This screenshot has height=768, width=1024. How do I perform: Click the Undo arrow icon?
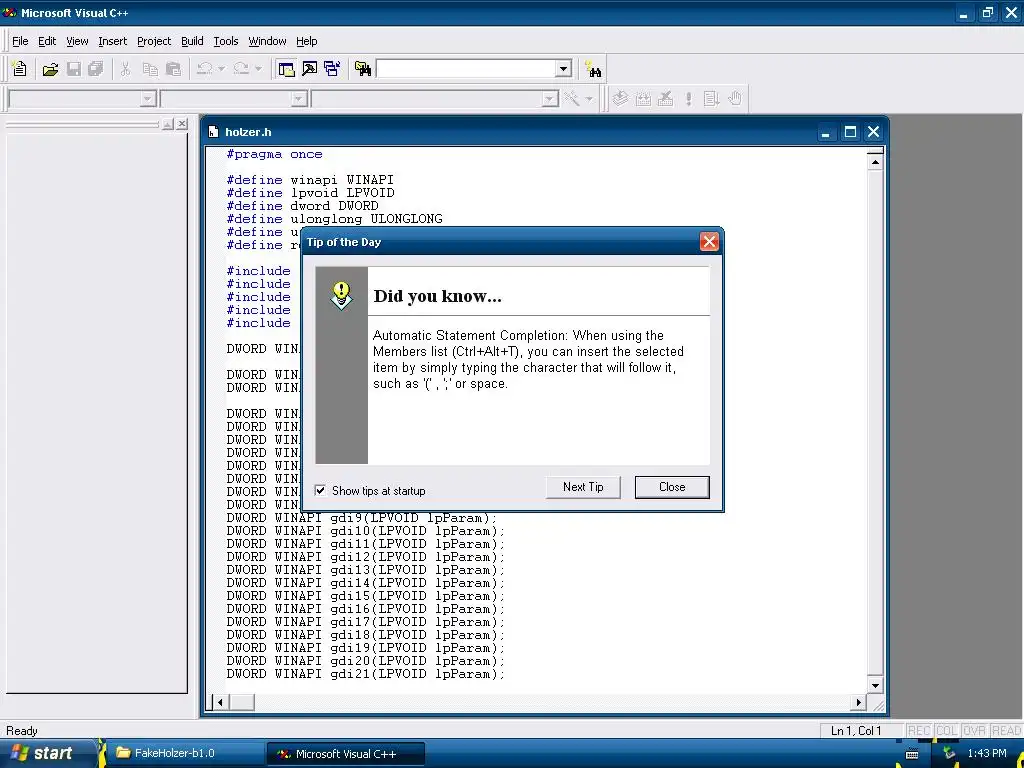coord(204,69)
